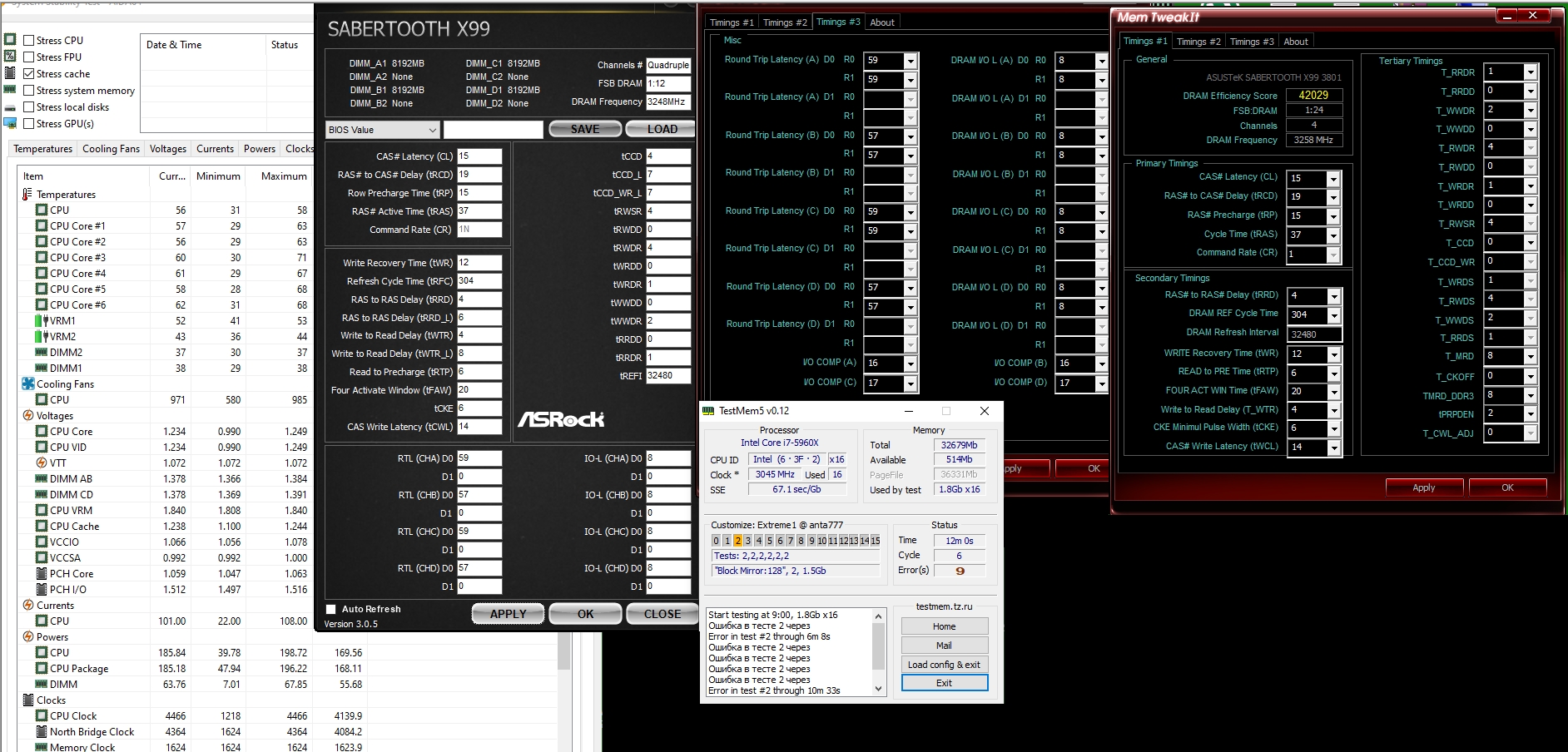Viewport: 1568px width, 752px height.
Task: Click the green battery icon beside VRM2
Action: pos(42,336)
